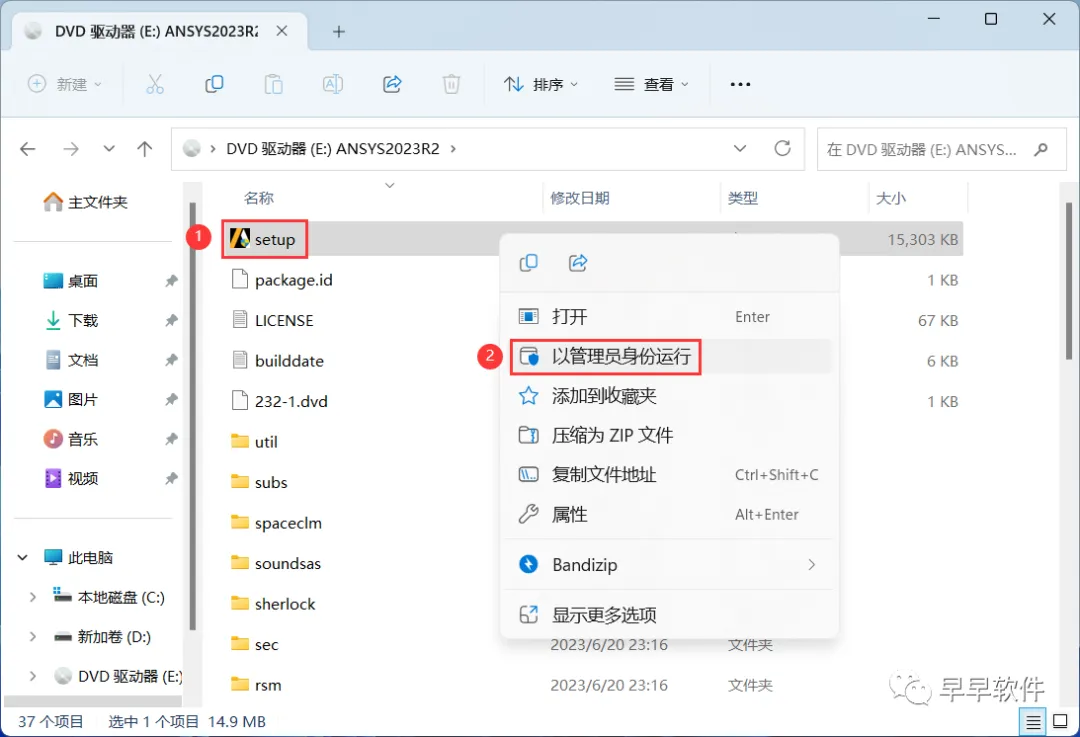
Task: Click the Delete trash icon in toolbar
Action: click(x=451, y=84)
